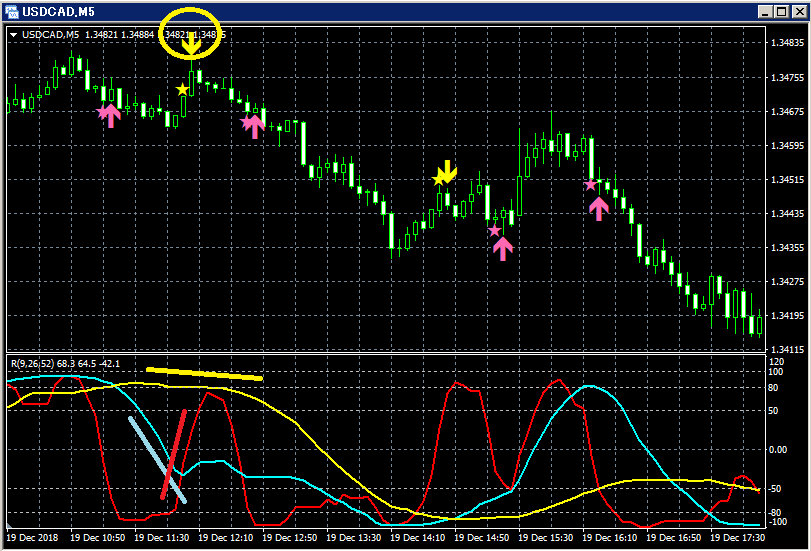The image size is (811, 551).
Task: Click price level 1.34115 on the price axis
Action: click(x=787, y=350)
